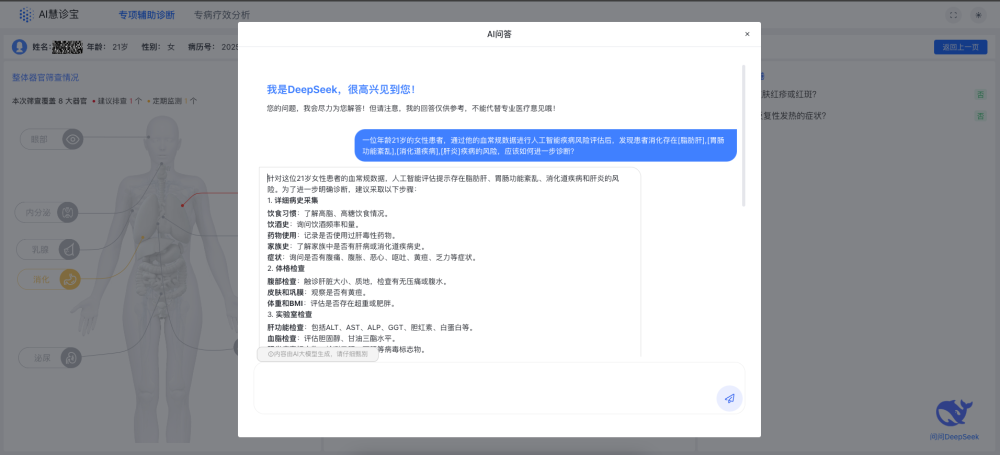Viewport: 1000px width, 455px height.
Task: Click the 整体器官筛查情况 heading
Action: [45, 77]
